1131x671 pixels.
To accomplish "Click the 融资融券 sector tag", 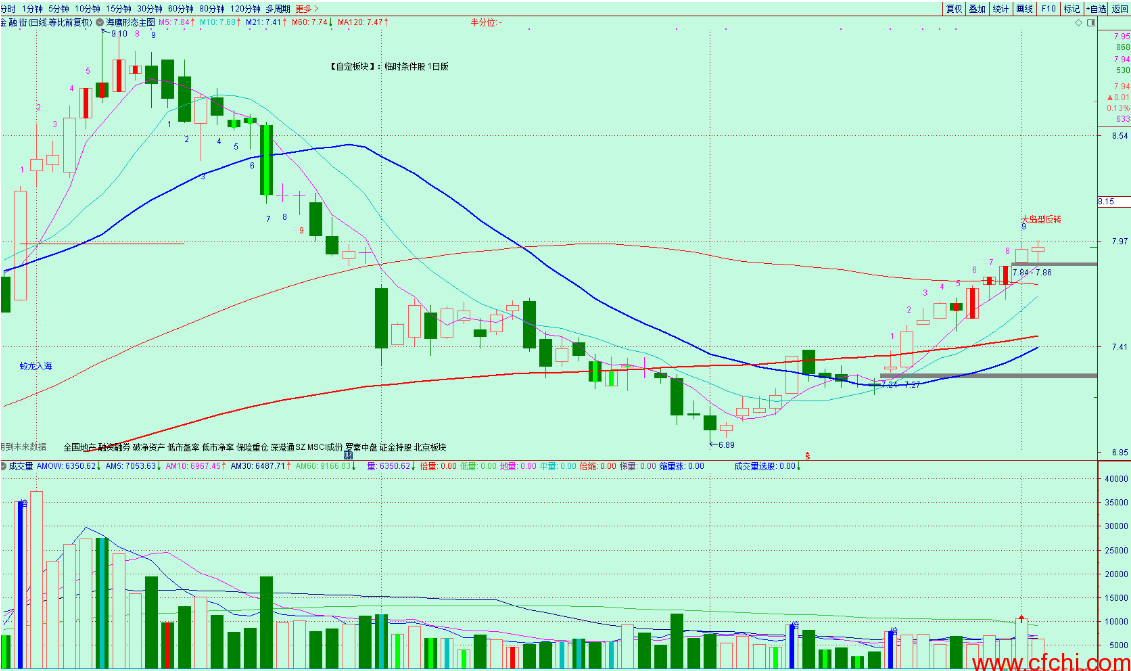I will pos(114,447).
